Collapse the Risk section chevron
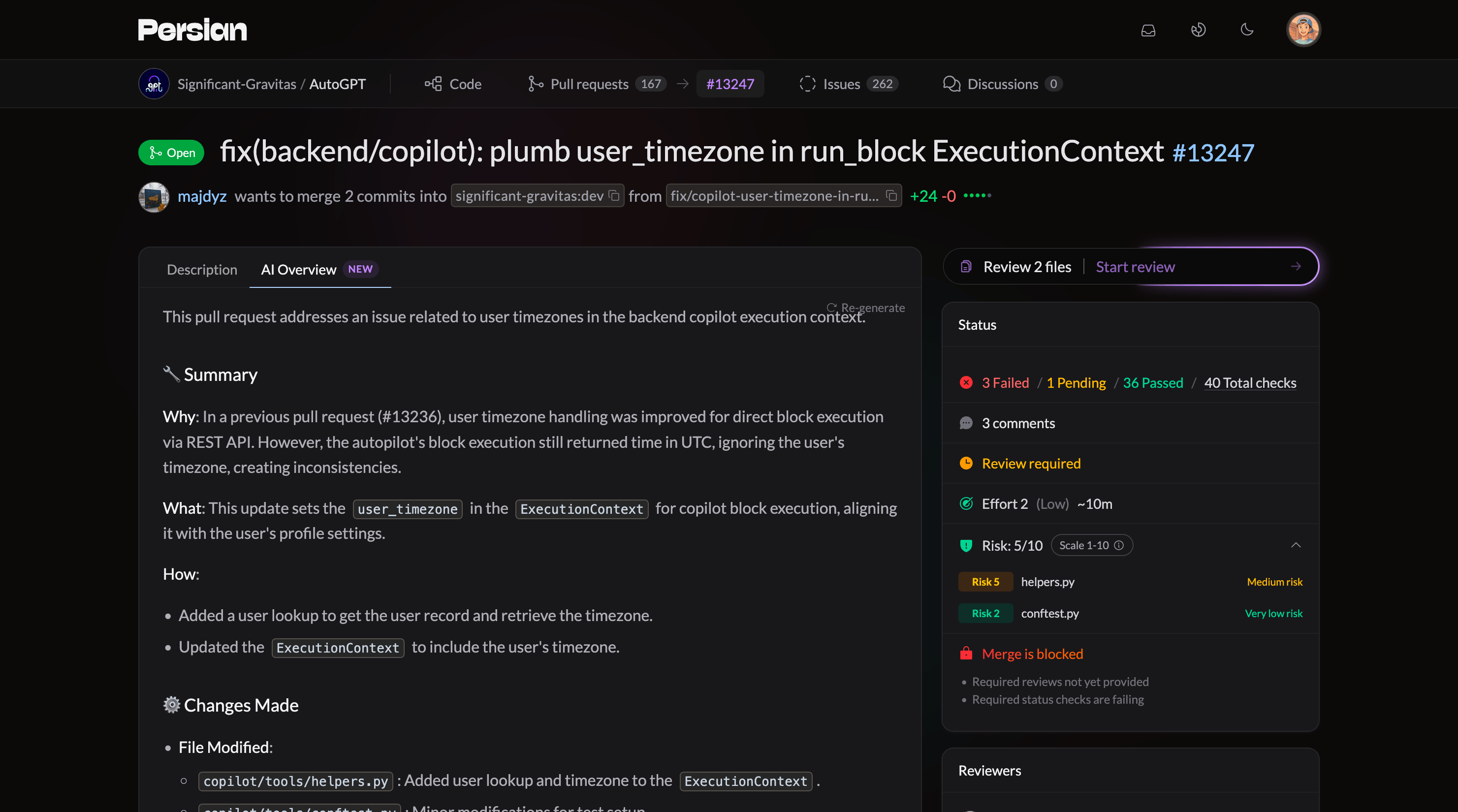 (1296, 545)
